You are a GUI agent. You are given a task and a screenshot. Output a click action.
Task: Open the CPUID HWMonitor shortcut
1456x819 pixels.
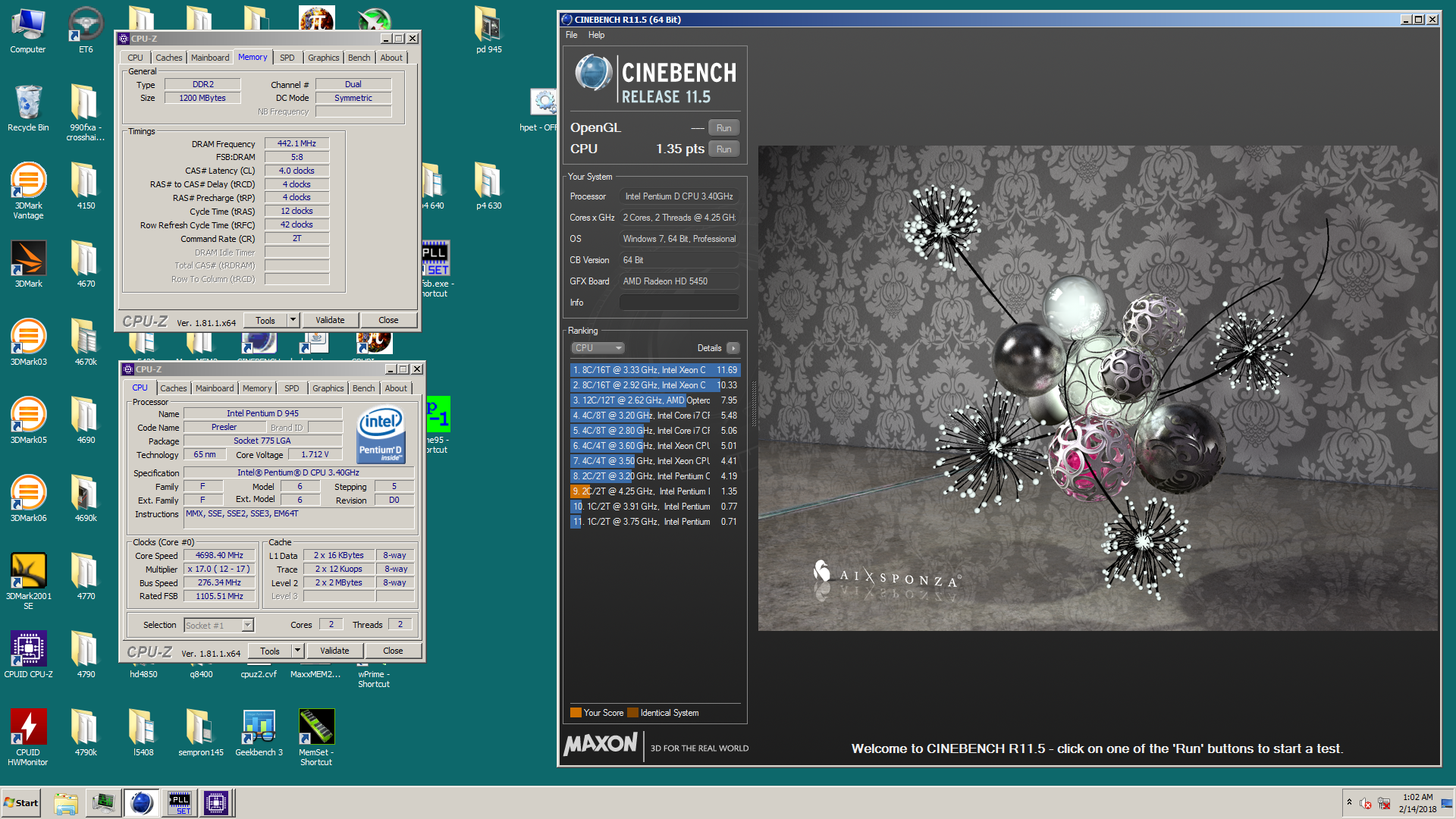[28, 738]
